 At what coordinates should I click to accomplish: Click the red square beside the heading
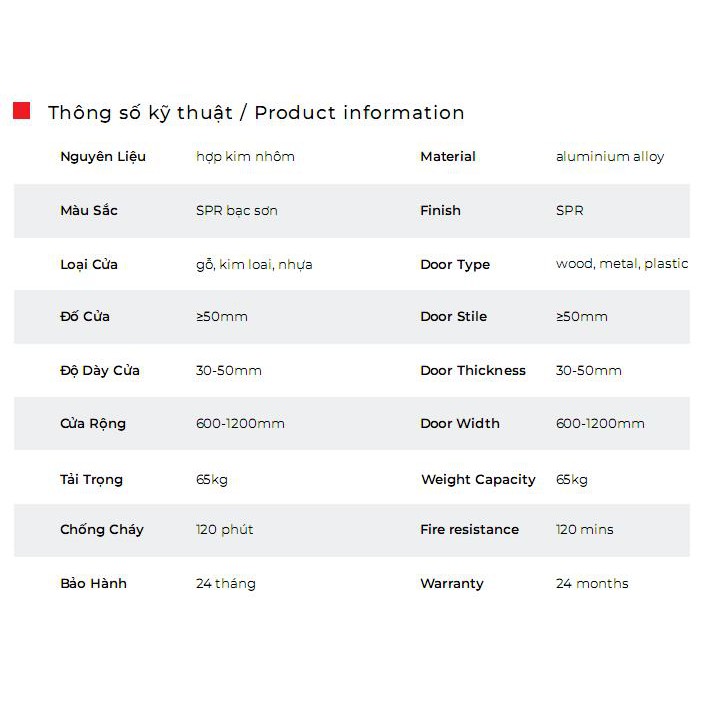21,110
